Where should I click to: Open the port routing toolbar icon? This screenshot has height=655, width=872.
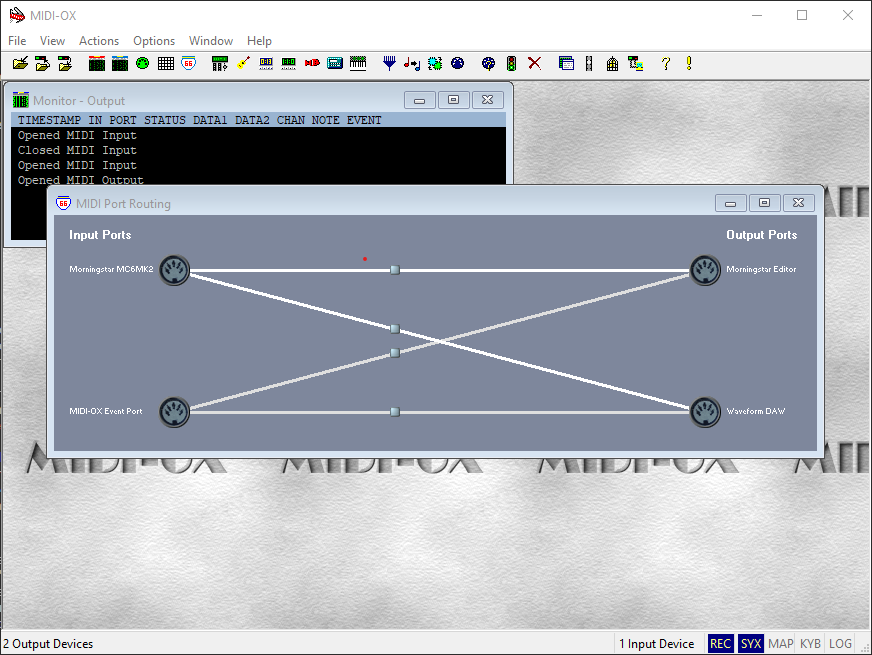(189, 63)
